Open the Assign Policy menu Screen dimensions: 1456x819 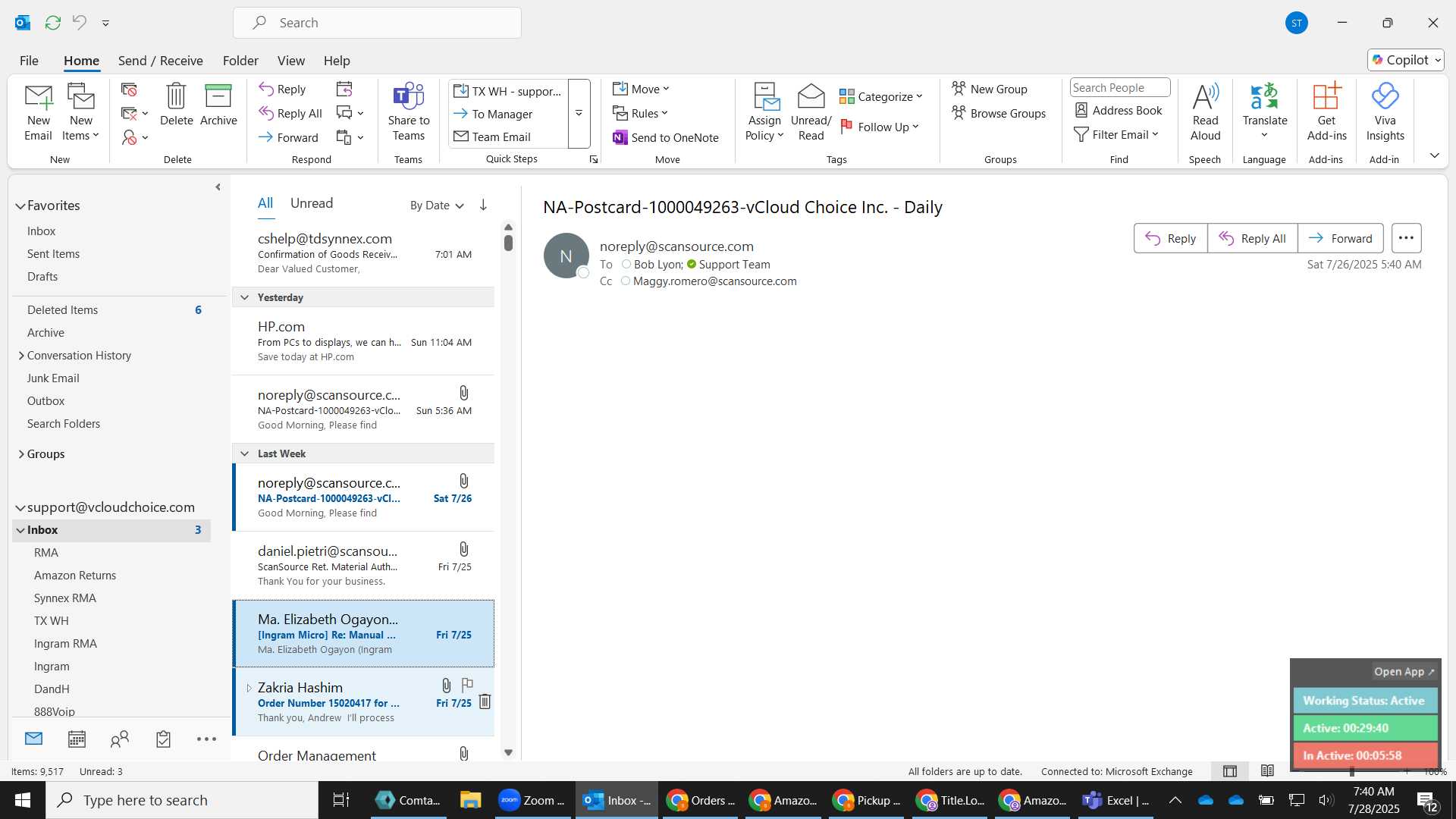click(764, 112)
